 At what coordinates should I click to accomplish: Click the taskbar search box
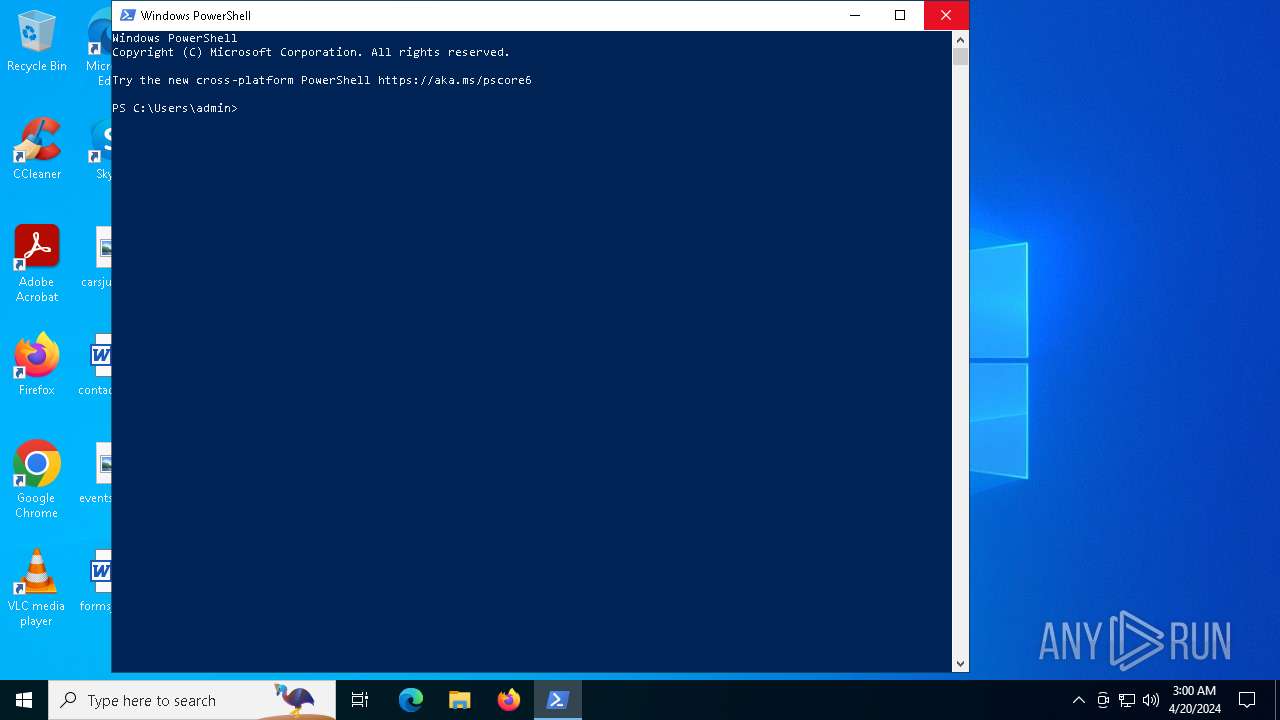click(192, 700)
